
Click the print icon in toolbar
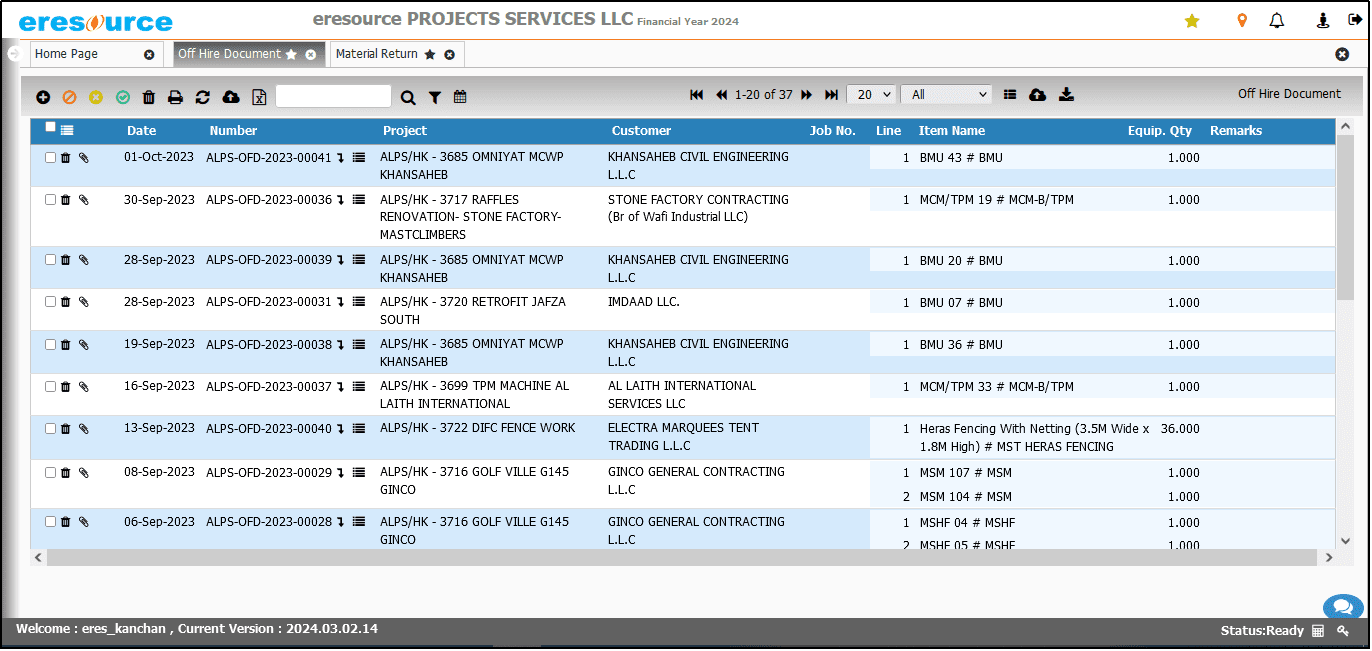click(x=175, y=97)
